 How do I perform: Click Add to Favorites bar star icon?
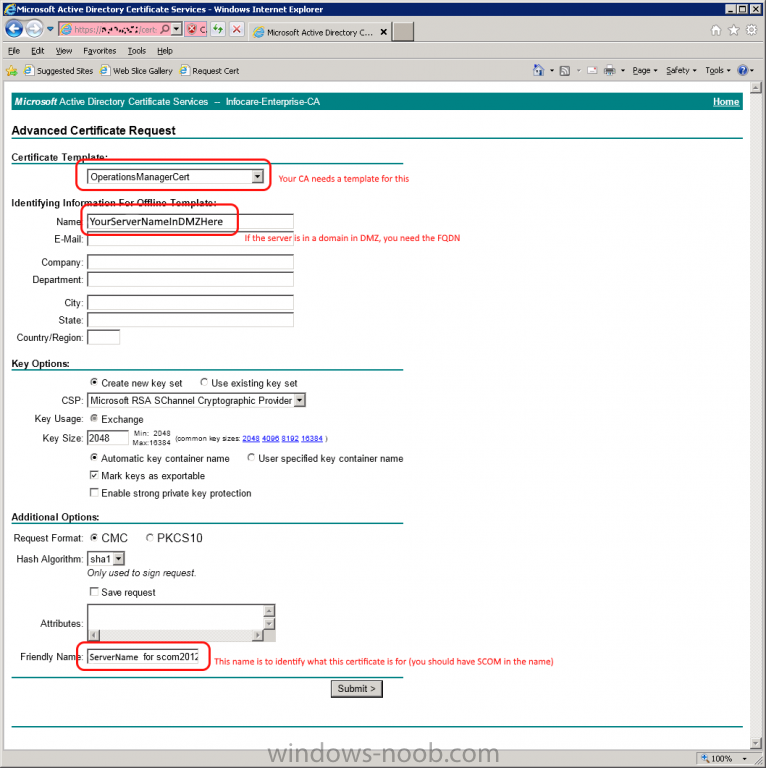click(12, 71)
